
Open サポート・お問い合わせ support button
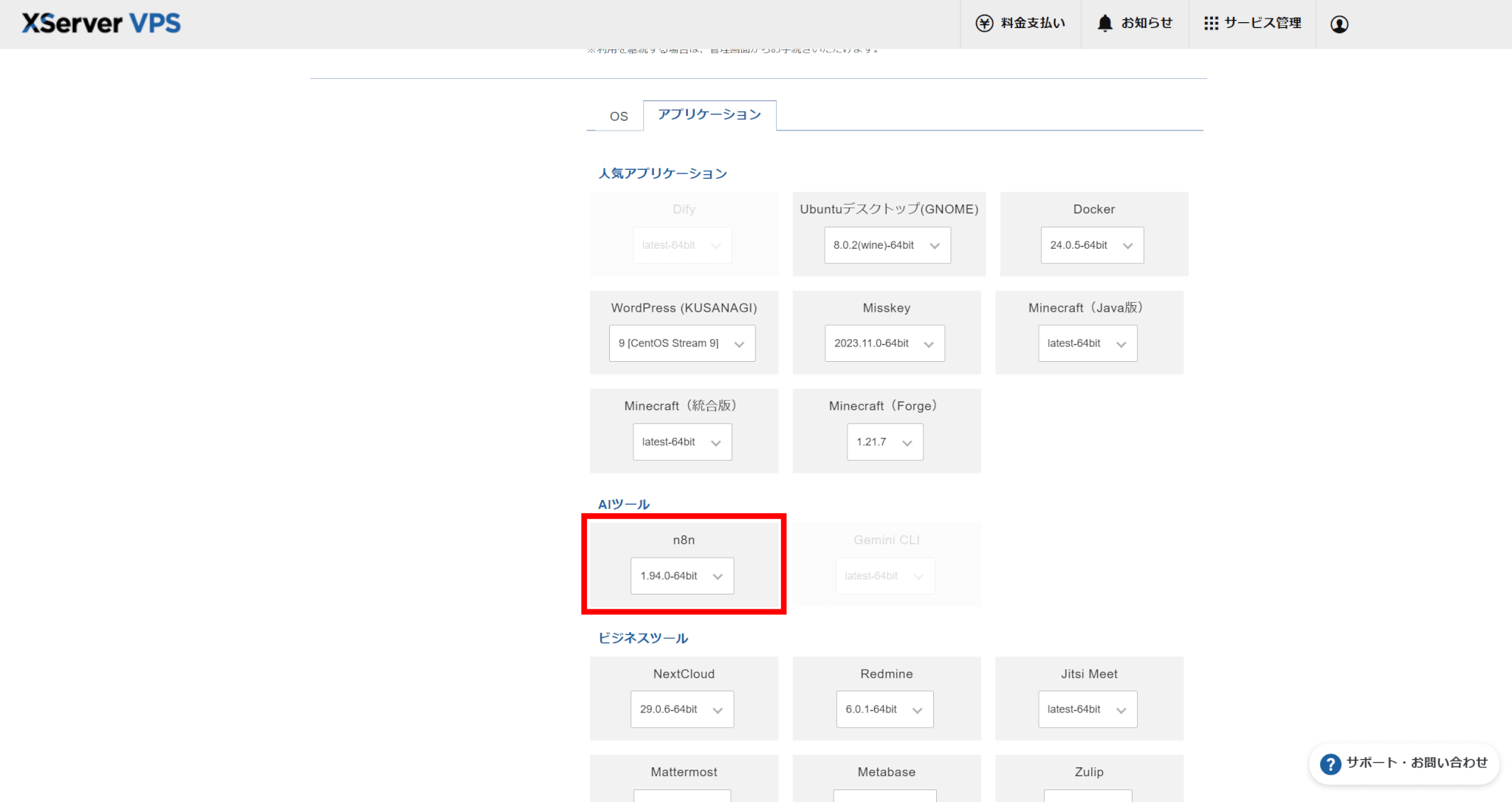pos(1403,764)
